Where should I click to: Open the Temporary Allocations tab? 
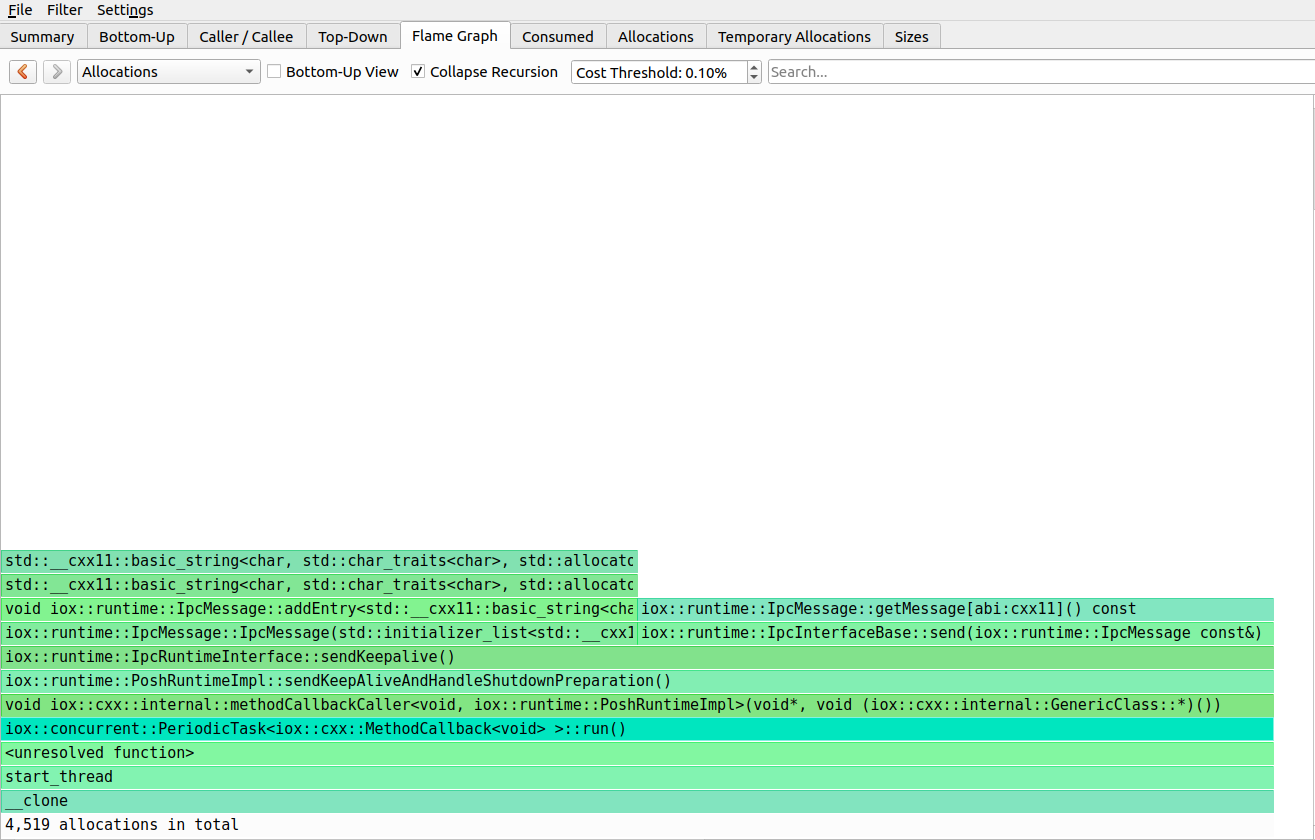point(794,36)
